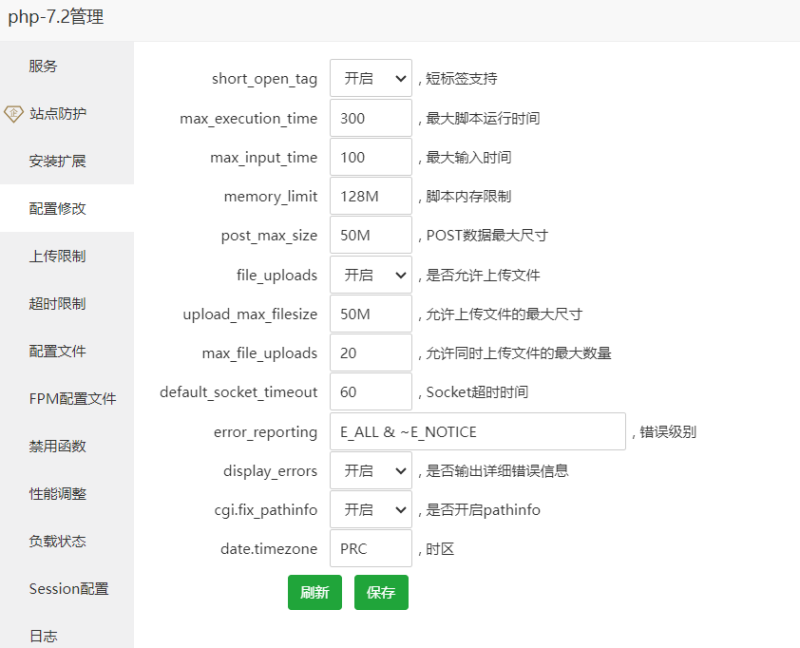Expand the short_open_tag dropdown
Image resolution: width=800 pixels, height=648 pixels.
click(371, 78)
